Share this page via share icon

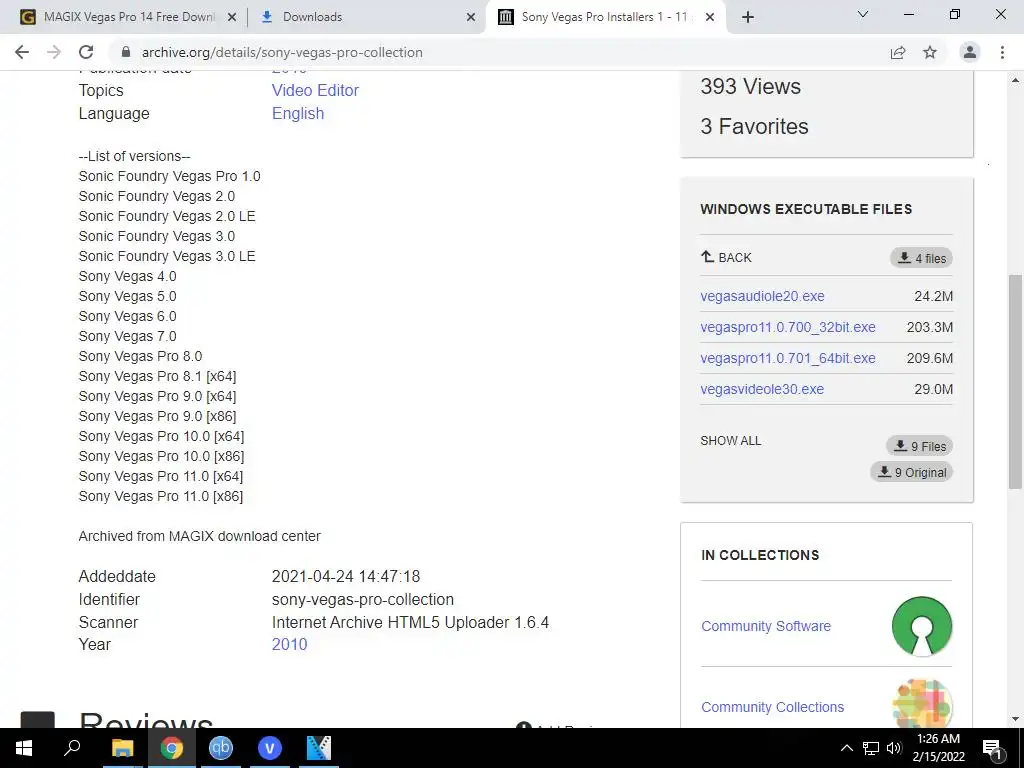tap(898, 52)
